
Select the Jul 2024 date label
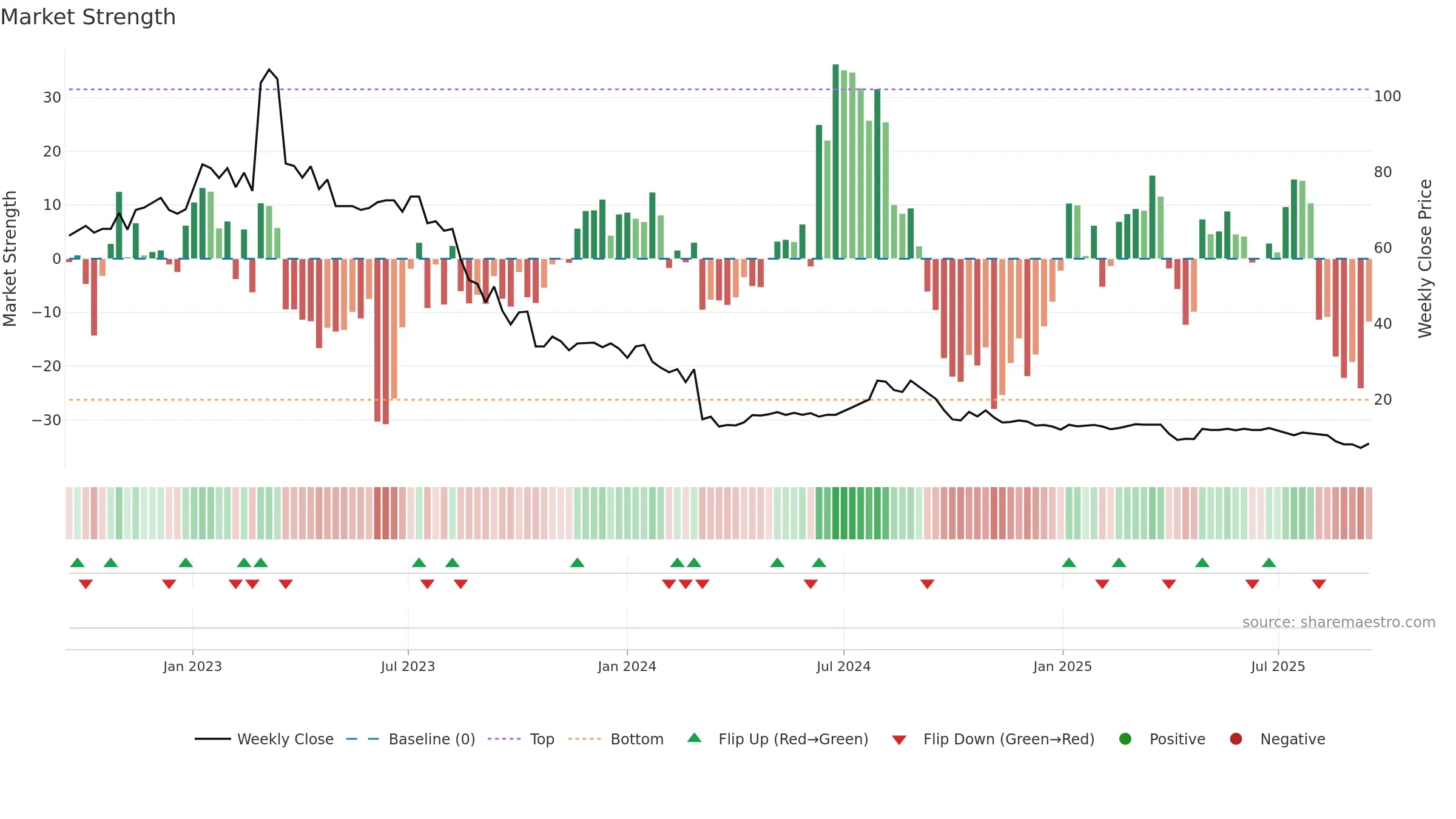click(x=843, y=667)
